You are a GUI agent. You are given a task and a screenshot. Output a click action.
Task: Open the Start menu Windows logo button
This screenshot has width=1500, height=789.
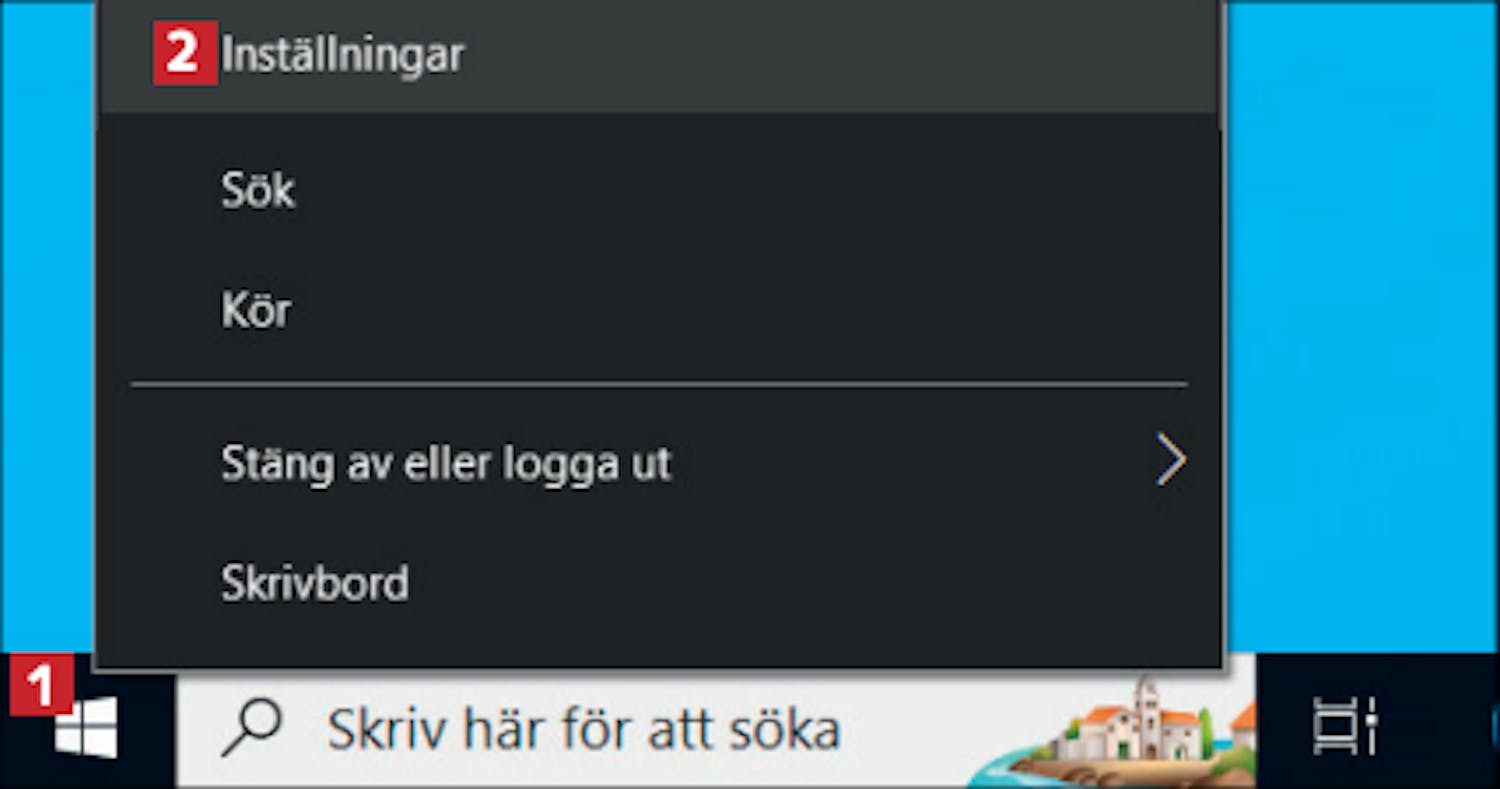click(x=86, y=727)
